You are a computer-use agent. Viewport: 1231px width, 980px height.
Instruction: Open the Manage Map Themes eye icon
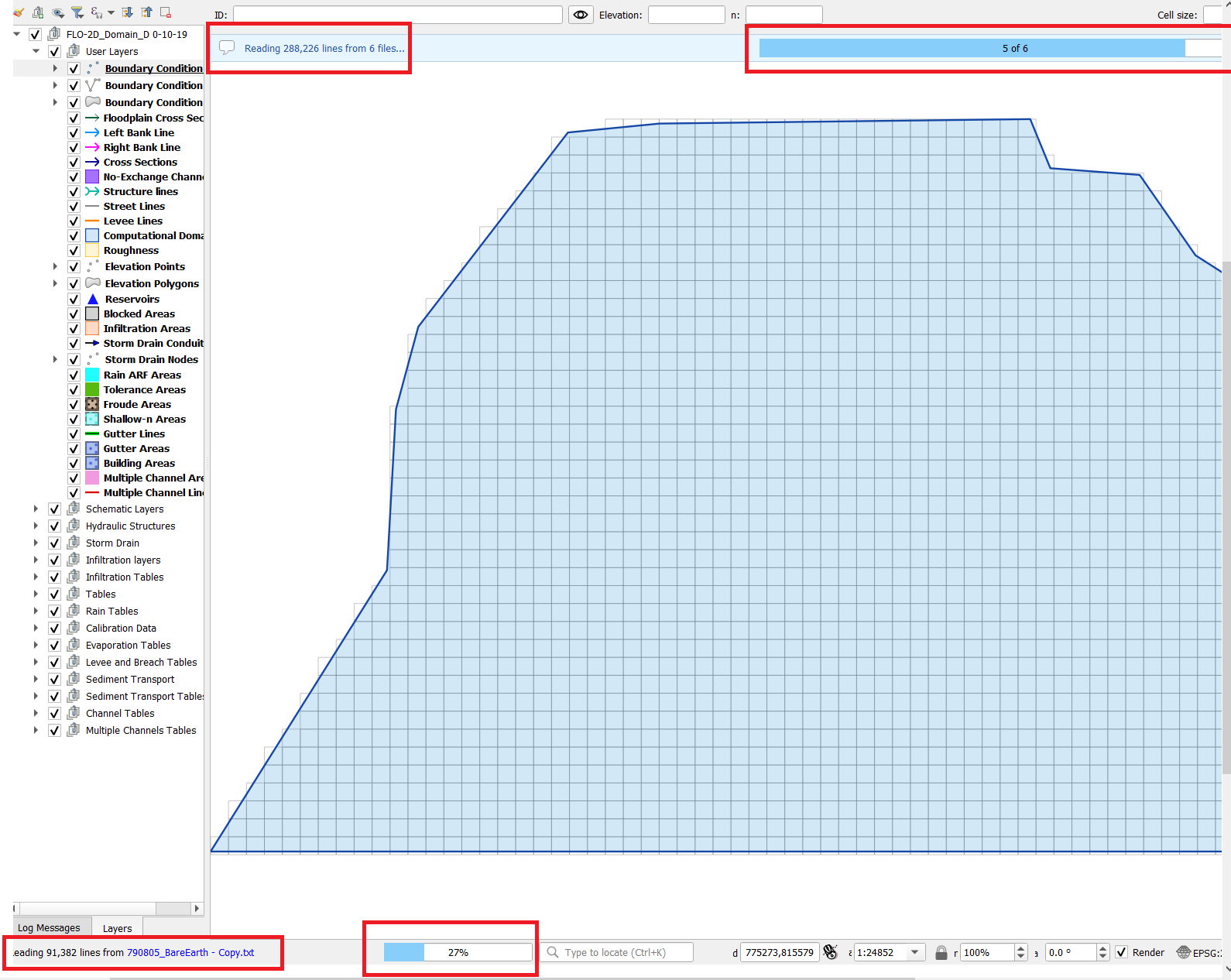[58, 12]
